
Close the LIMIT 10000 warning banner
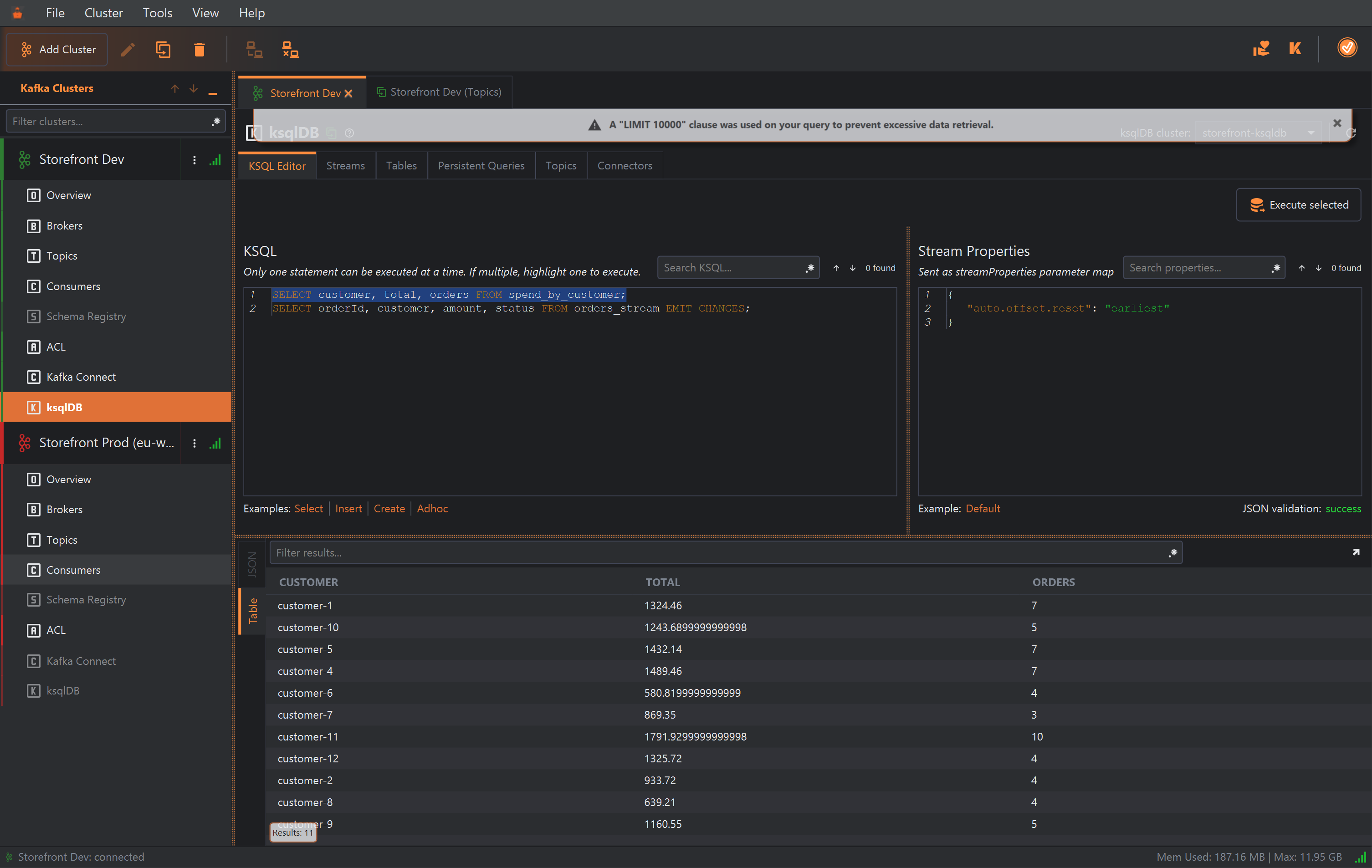tap(1337, 123)
